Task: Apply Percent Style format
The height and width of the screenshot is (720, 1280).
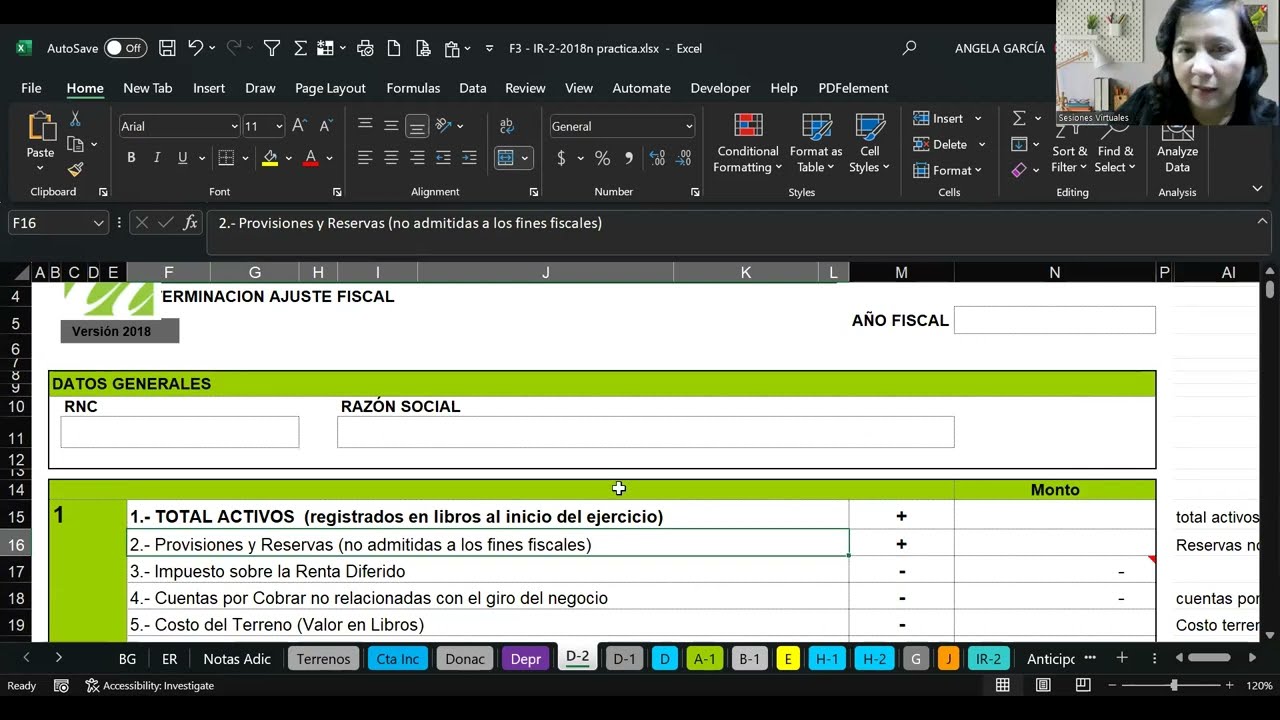Action: click(602, 158)
